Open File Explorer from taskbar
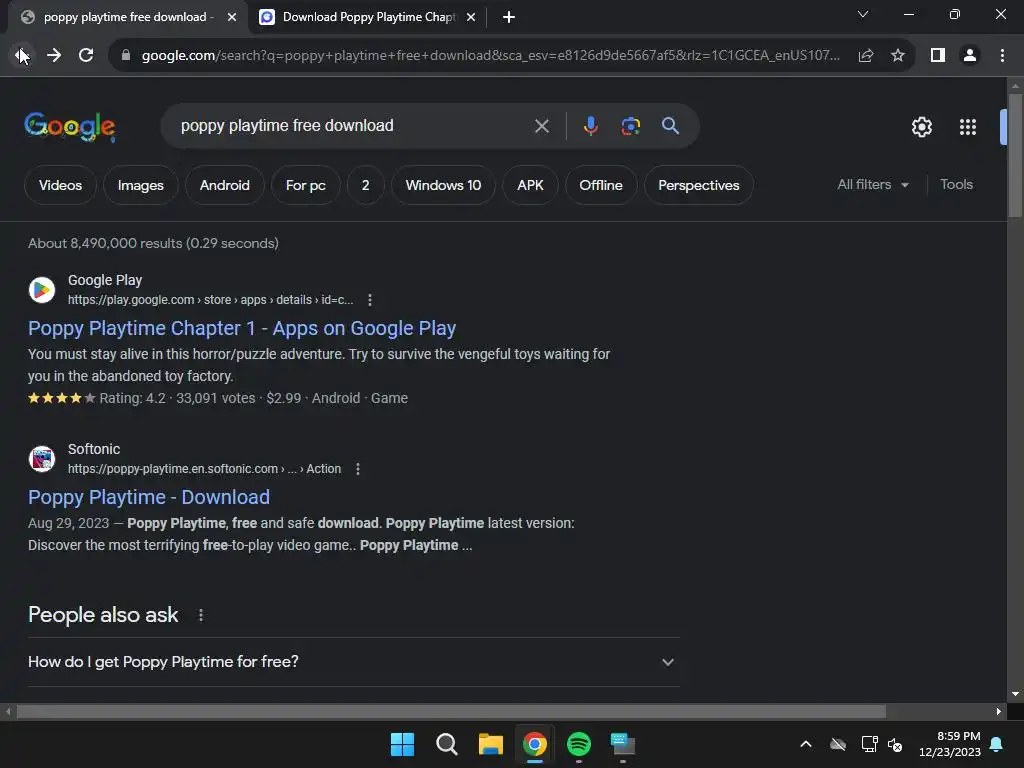The height and width of the screenshot is (768, 1024). (490, 744)
